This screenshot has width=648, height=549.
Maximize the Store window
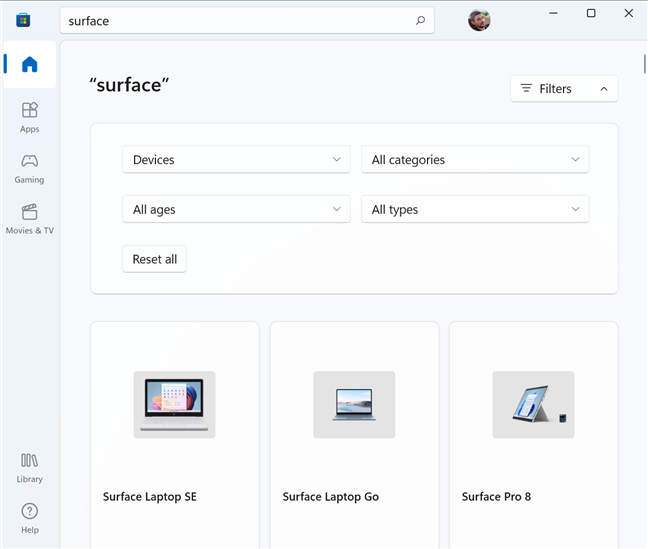point(591,13)
